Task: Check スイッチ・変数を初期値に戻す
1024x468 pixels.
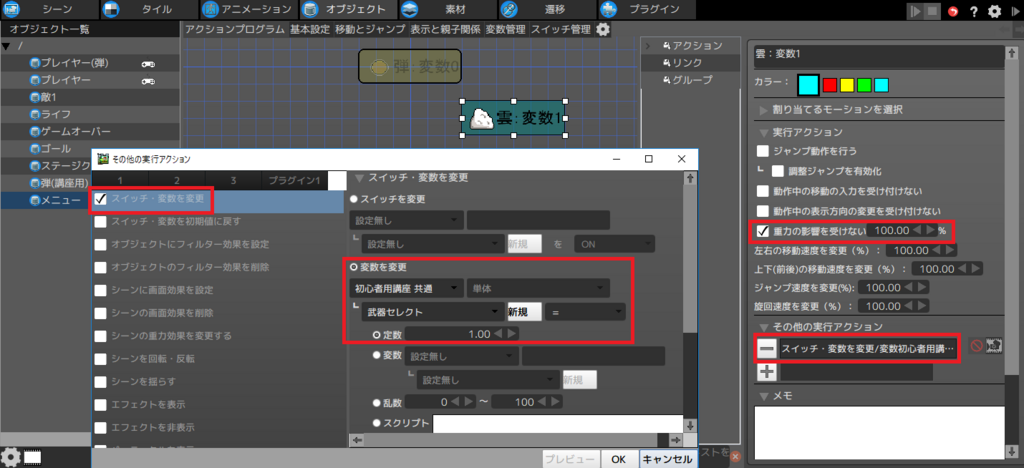Action: click(101, 222)
